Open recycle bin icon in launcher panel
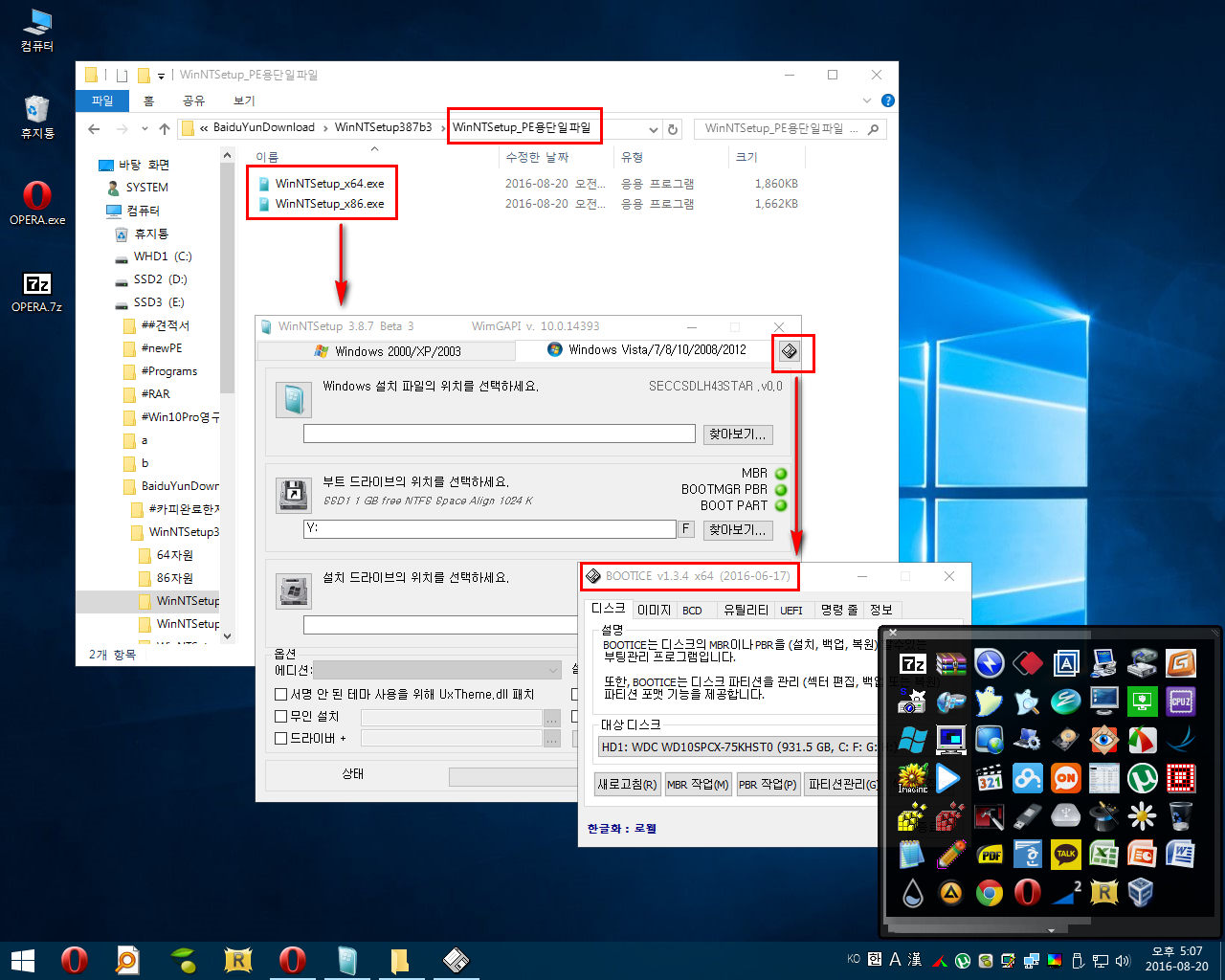The height and width of the screenshot is (980, 1225). (x=1180, y=816)
